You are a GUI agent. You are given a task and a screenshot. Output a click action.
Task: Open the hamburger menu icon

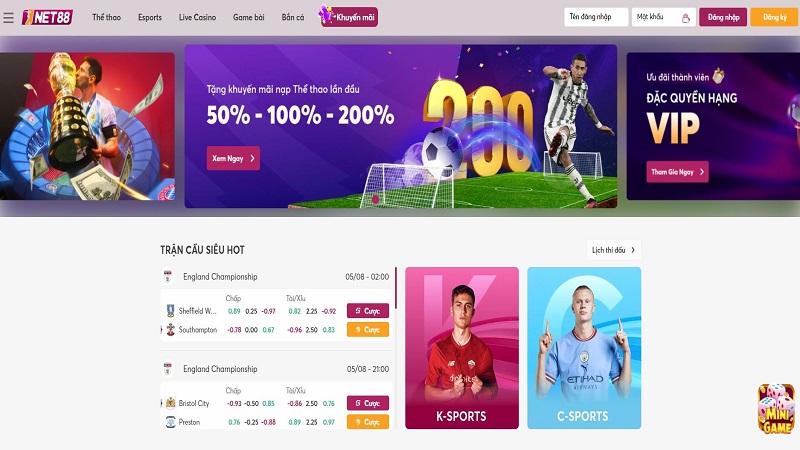click(8, 18)
